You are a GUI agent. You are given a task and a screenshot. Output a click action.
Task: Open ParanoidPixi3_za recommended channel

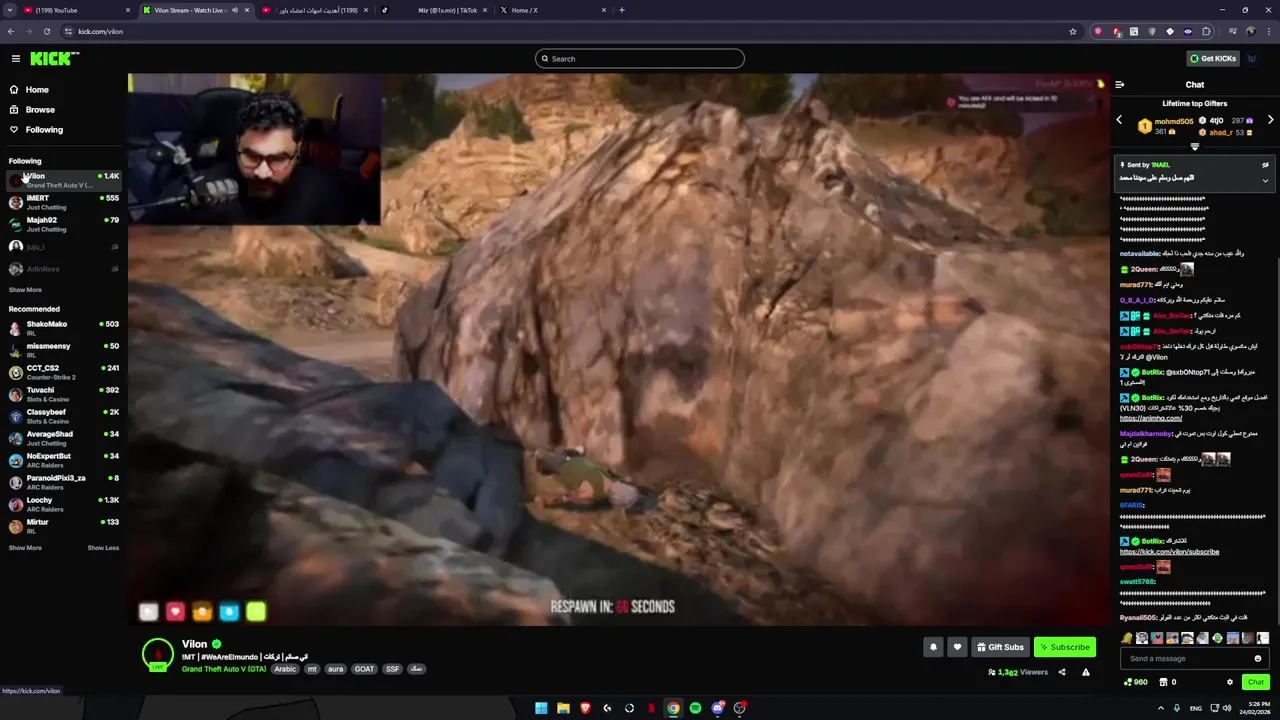(64, 482)
